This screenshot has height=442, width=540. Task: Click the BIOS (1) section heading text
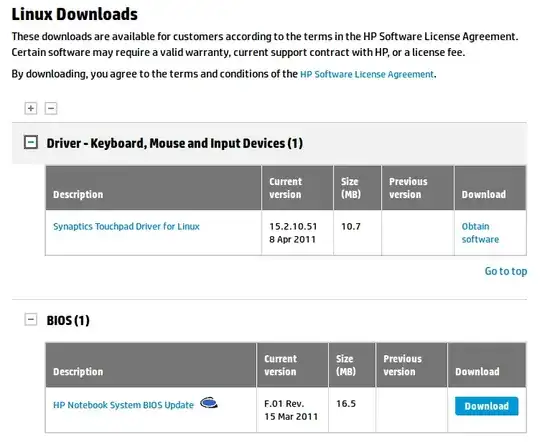tap(68, 320)
